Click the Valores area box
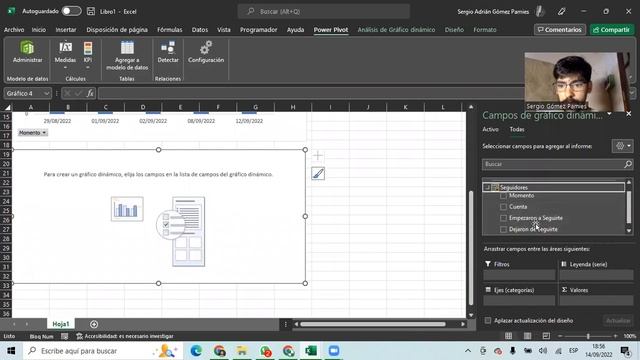Screen dimensions: 640x360 tap(596, 301)
